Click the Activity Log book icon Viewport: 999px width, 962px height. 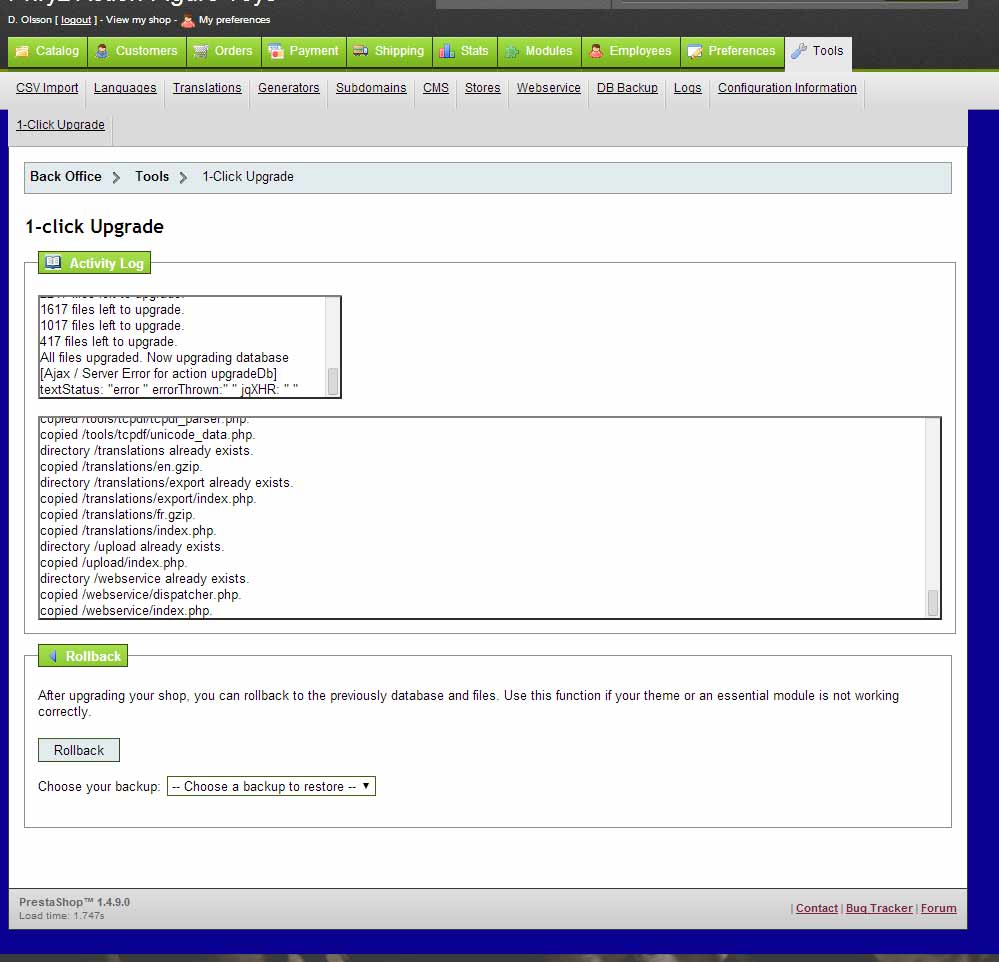tap(54, 262)
